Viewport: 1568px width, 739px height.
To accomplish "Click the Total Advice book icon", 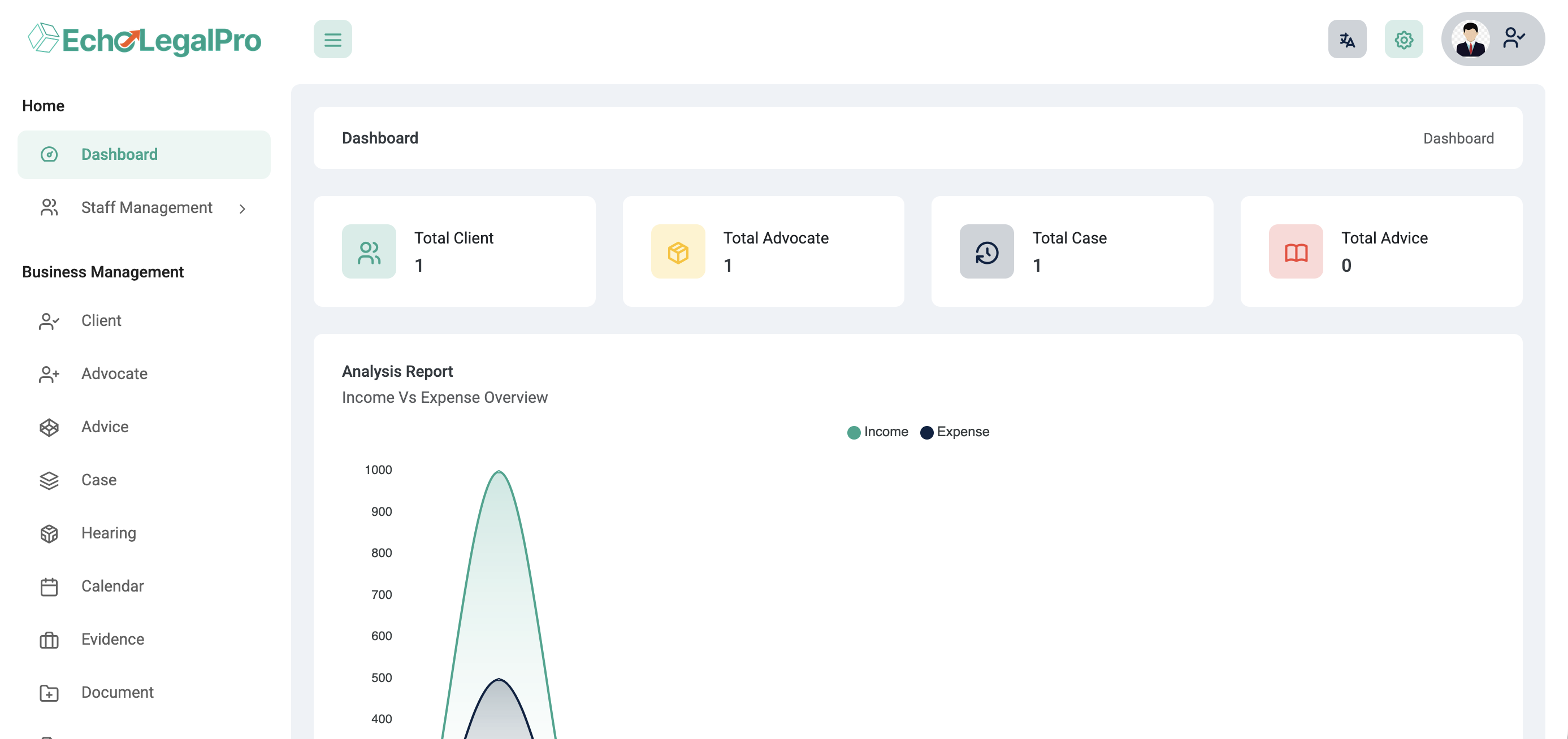I will point(1296,252).
